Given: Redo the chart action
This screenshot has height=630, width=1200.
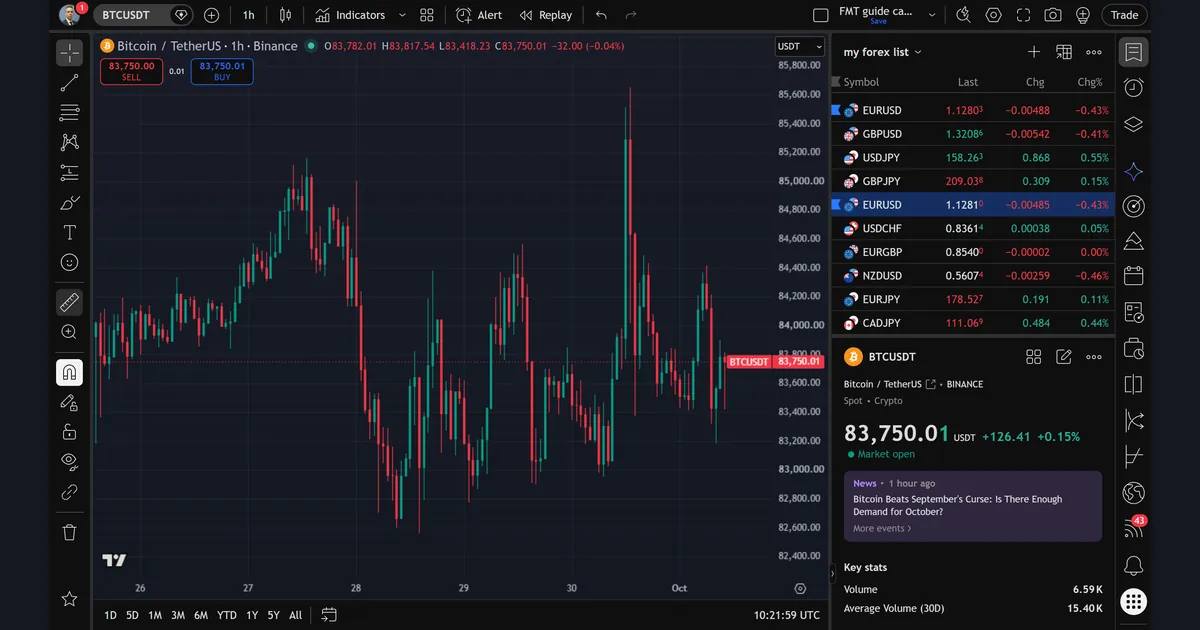Looking at the screenshot, I should click(x=630, y=15).
